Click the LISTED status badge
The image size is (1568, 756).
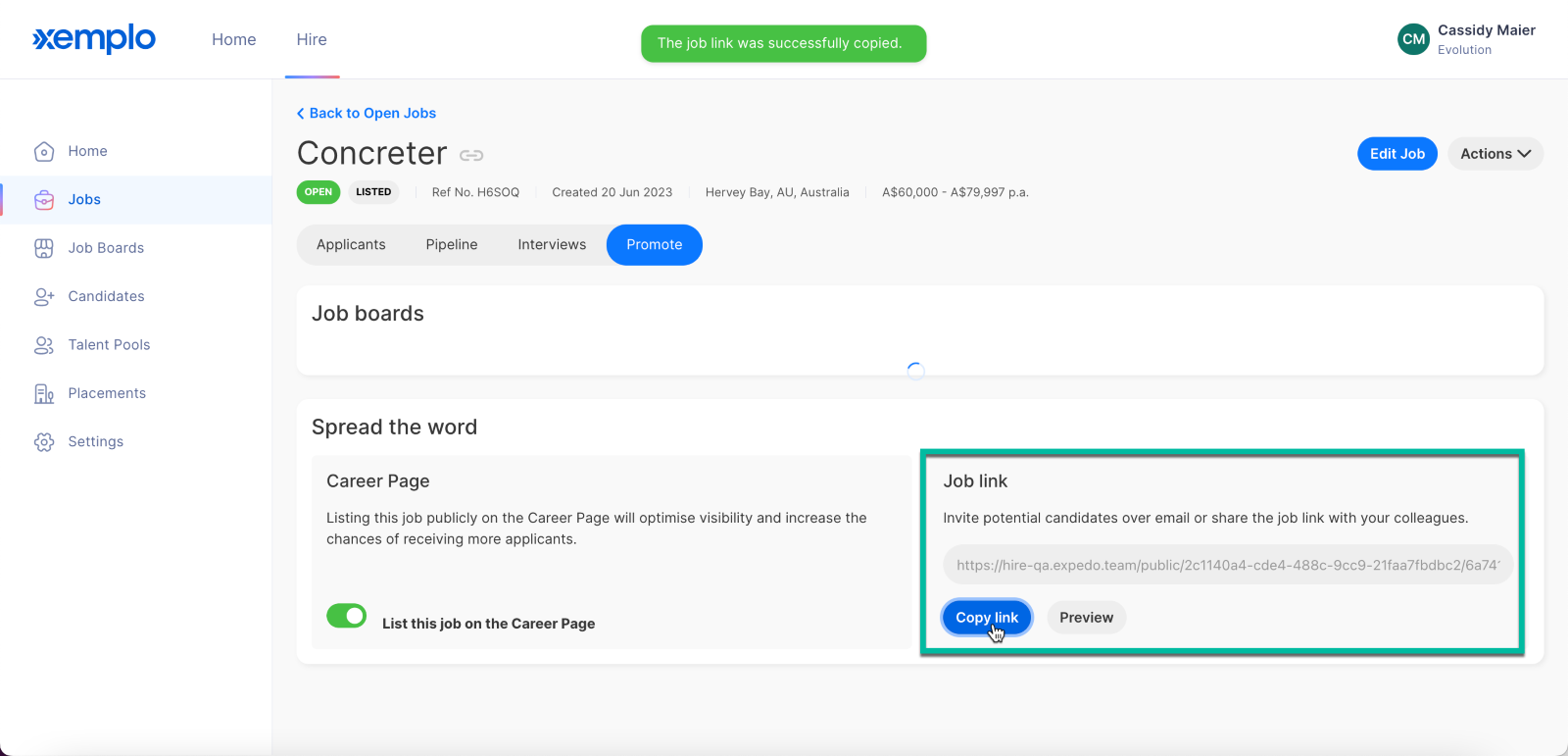click(x=373, y=192)
